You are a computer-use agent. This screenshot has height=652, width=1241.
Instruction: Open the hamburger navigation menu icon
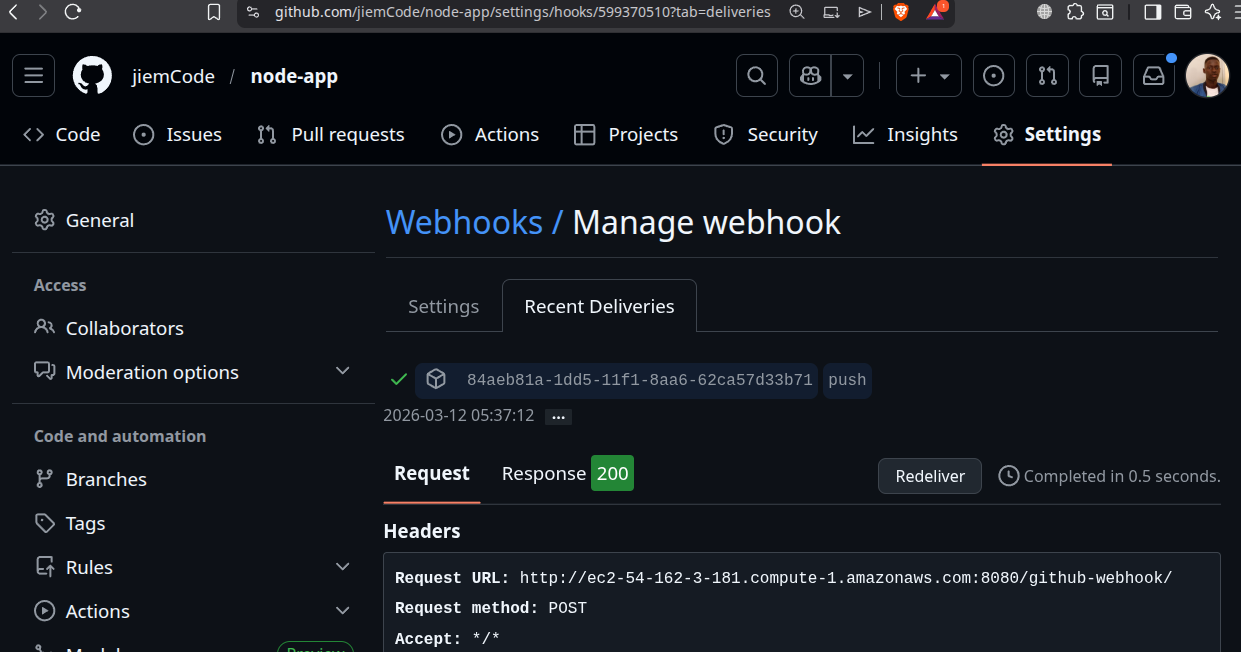33,75
